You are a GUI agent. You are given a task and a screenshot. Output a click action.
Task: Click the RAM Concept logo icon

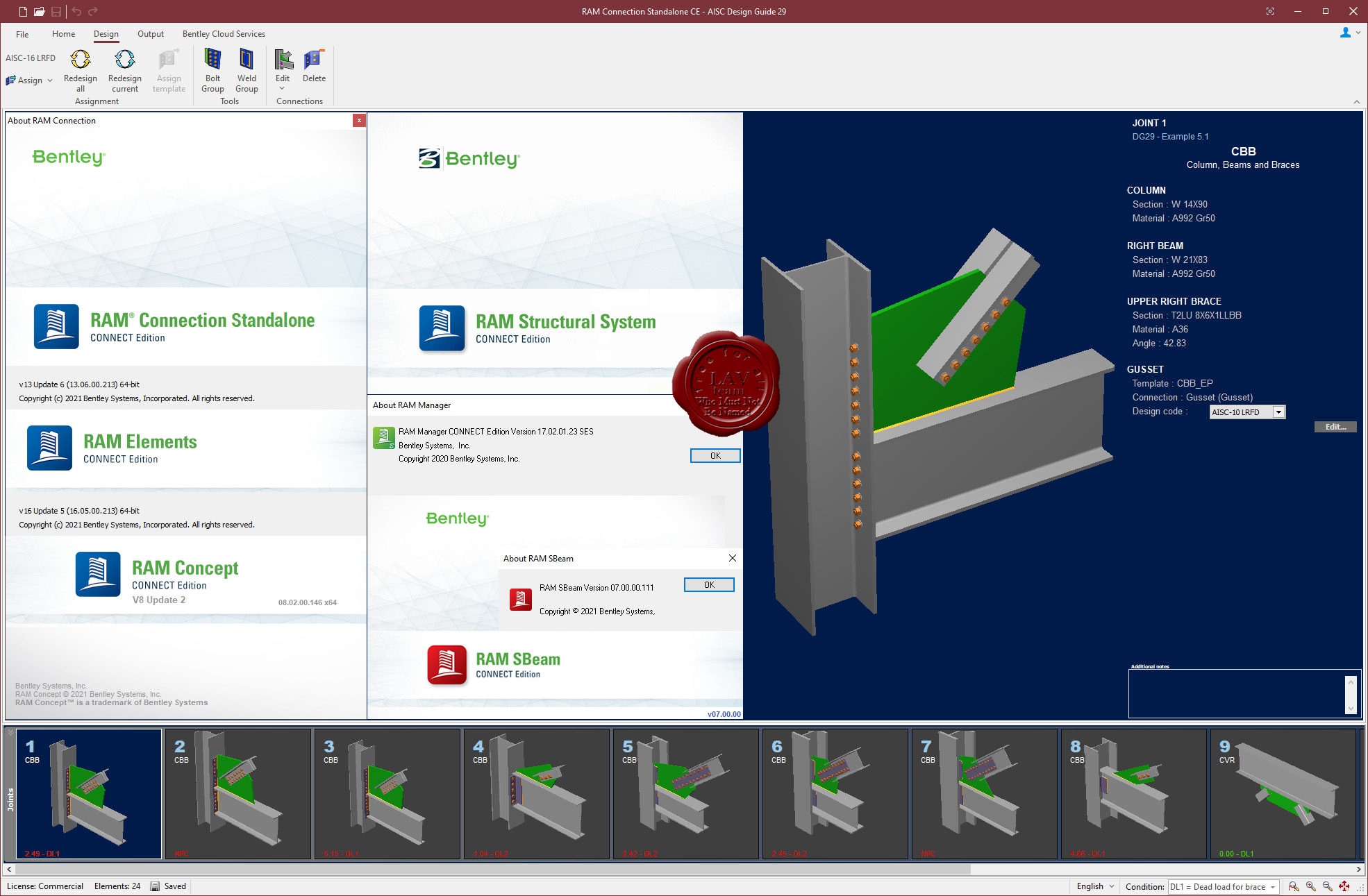point(98,574)
